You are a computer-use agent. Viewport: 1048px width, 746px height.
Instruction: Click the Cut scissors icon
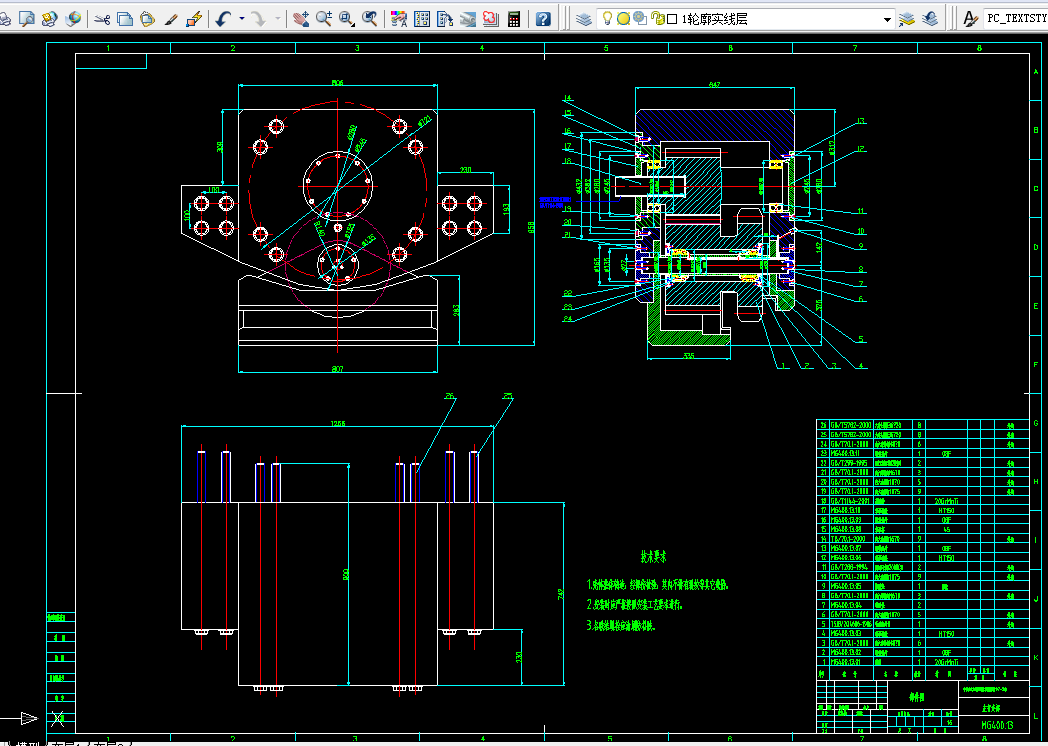point(102,18)
